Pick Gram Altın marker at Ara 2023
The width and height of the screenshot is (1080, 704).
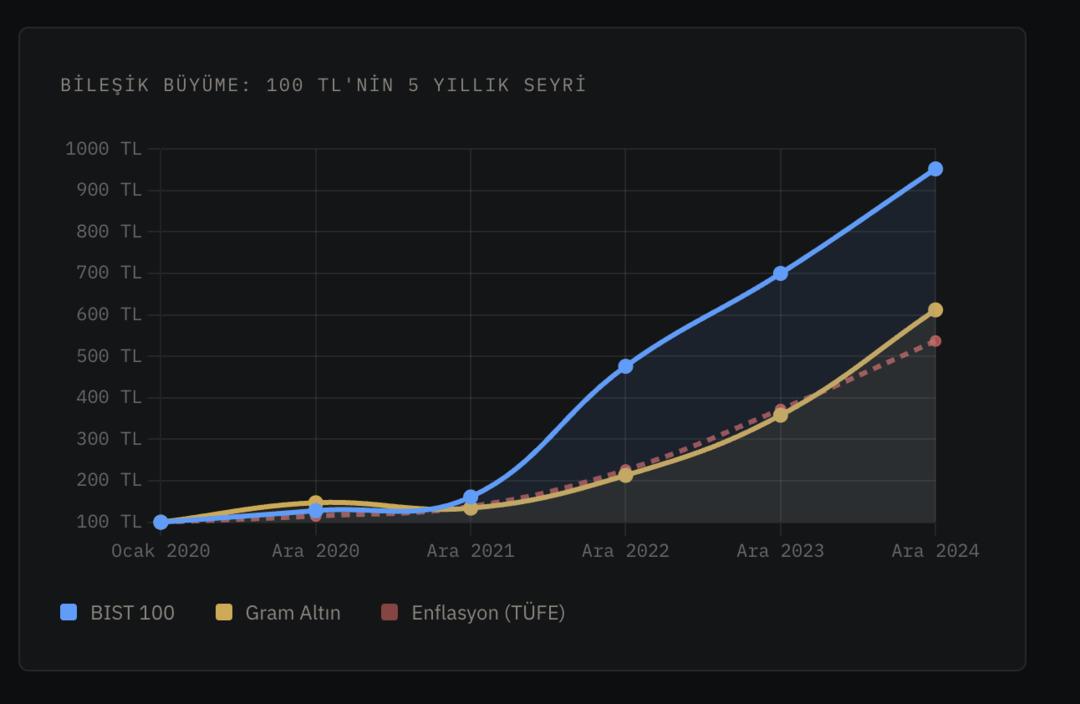click(780, 415)
